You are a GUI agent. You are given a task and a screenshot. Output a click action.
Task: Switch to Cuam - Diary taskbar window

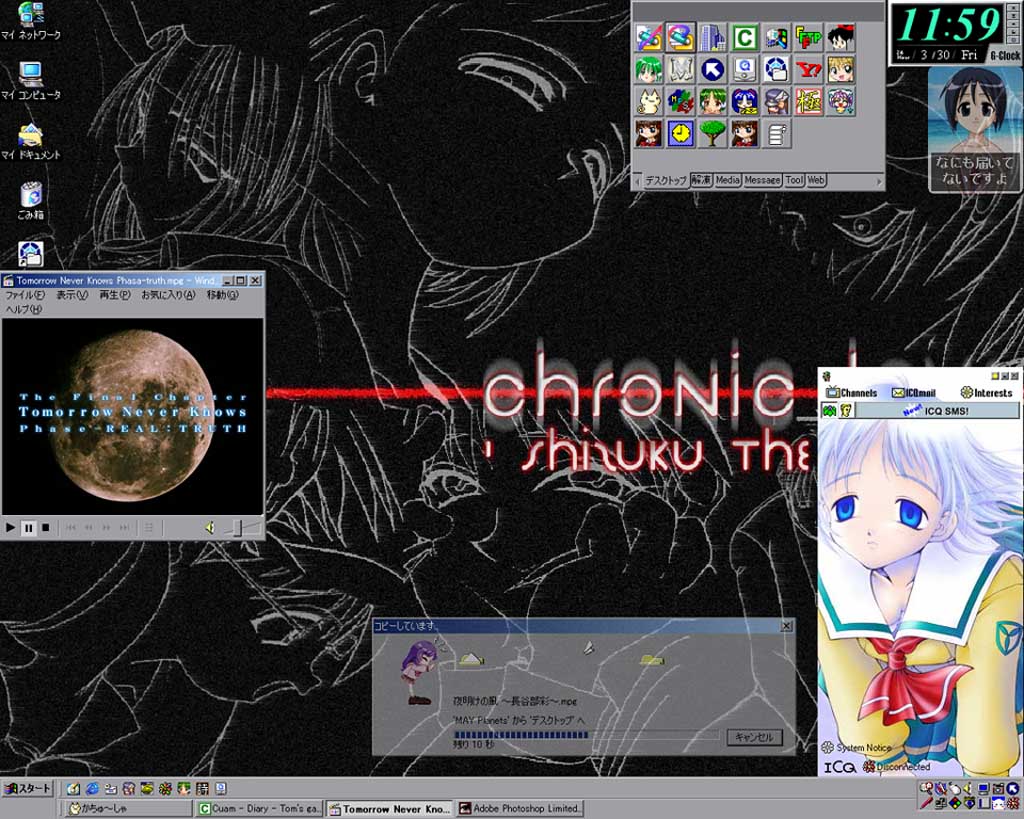(260, 809)
